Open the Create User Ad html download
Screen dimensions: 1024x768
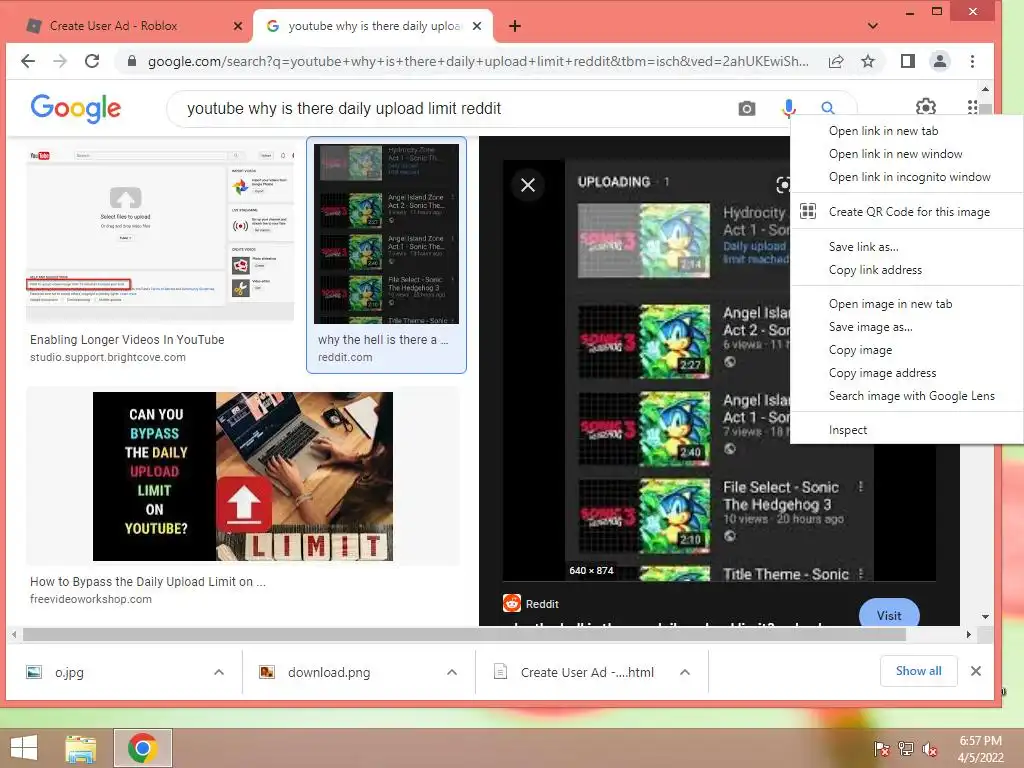586,672
